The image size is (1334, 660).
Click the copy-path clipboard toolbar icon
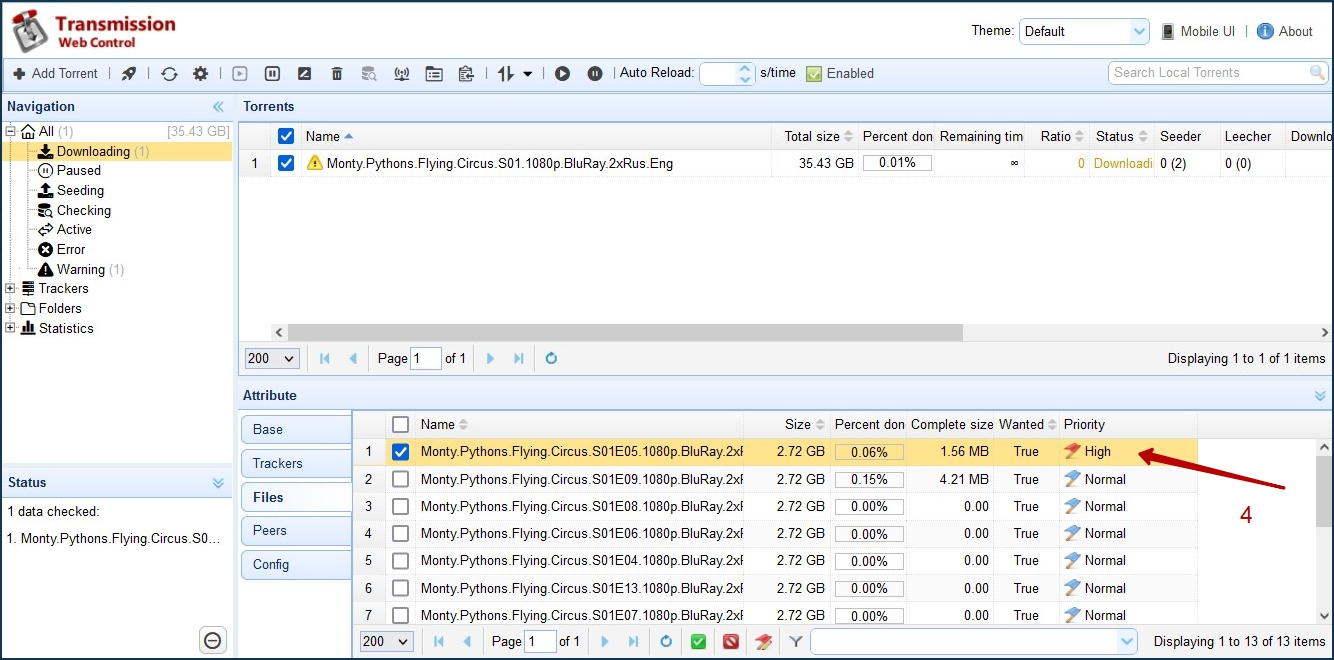point(465,73)
